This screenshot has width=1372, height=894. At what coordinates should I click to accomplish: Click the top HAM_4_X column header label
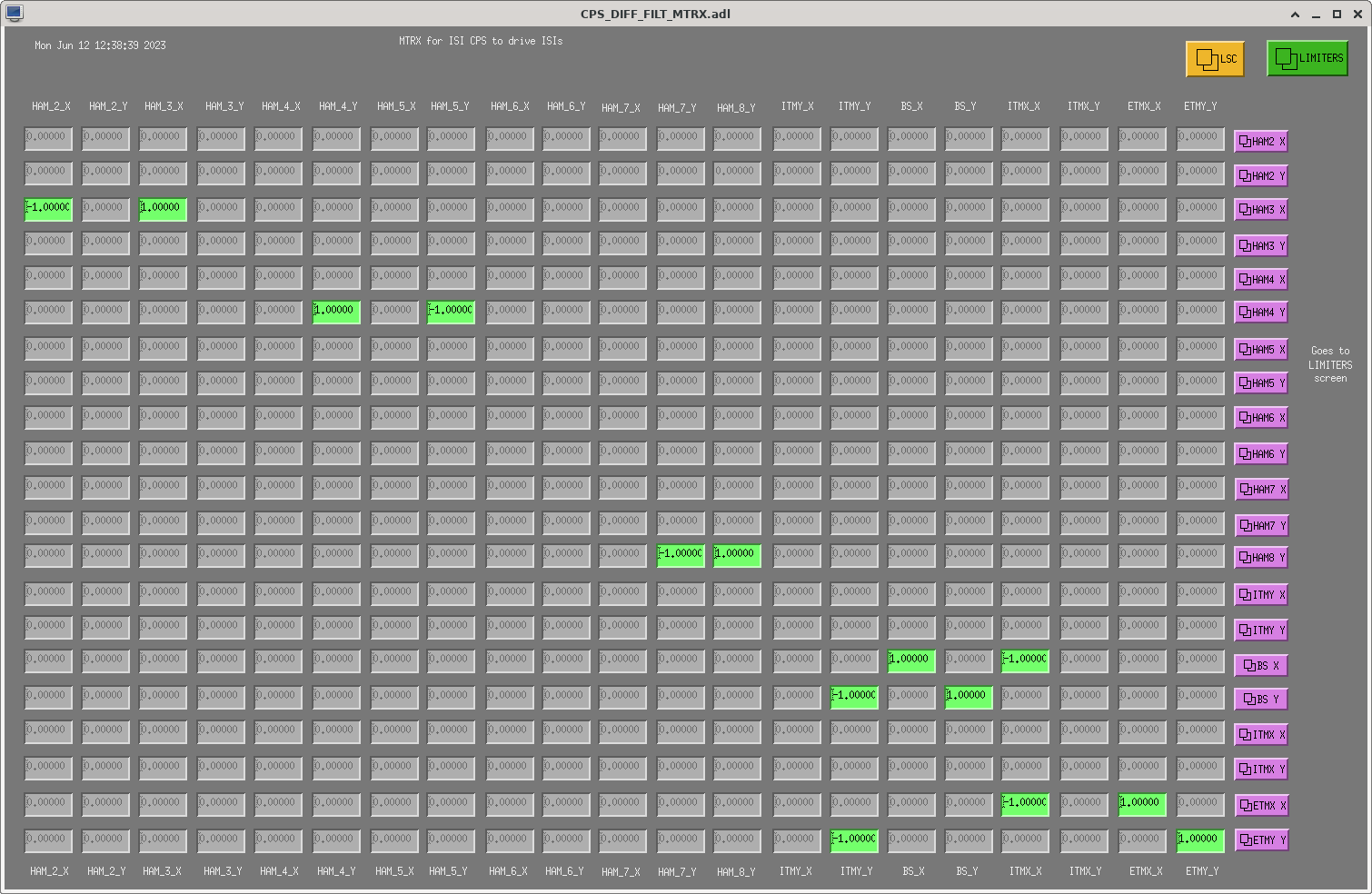click(281, 106)
